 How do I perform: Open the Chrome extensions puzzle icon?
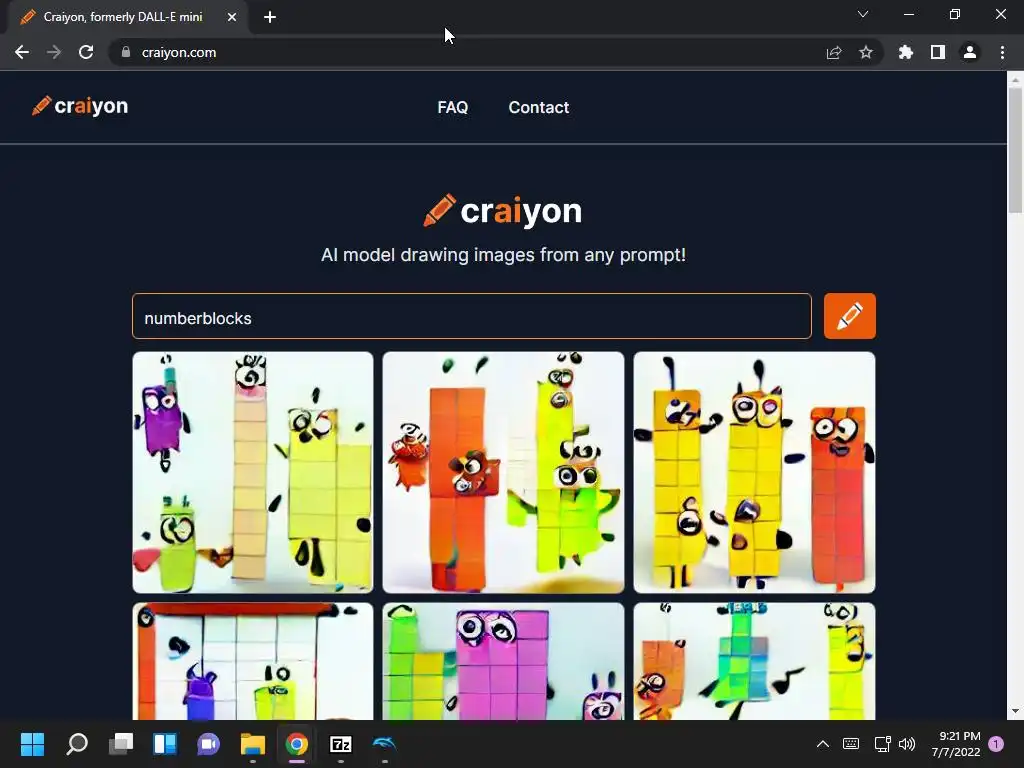tap(905, 52)
